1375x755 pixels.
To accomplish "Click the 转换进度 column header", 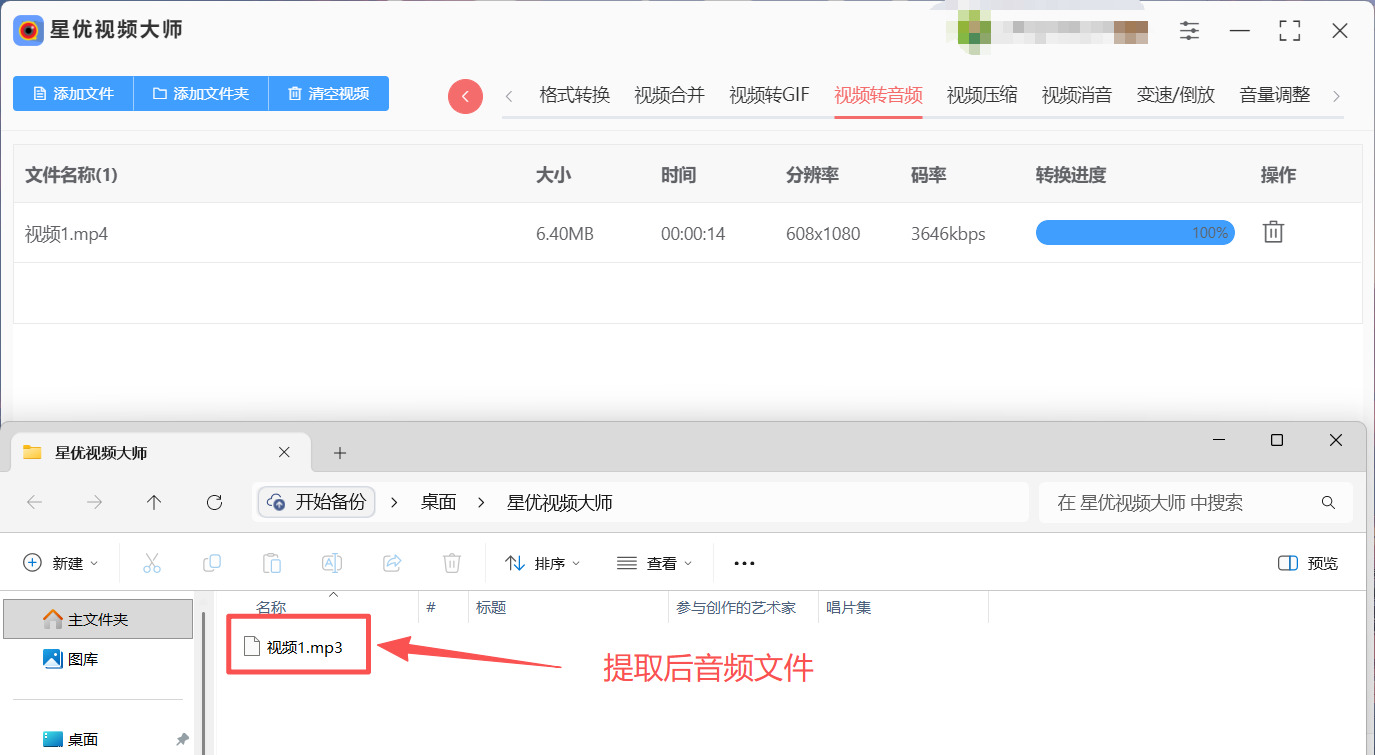I will (1071, 175).
